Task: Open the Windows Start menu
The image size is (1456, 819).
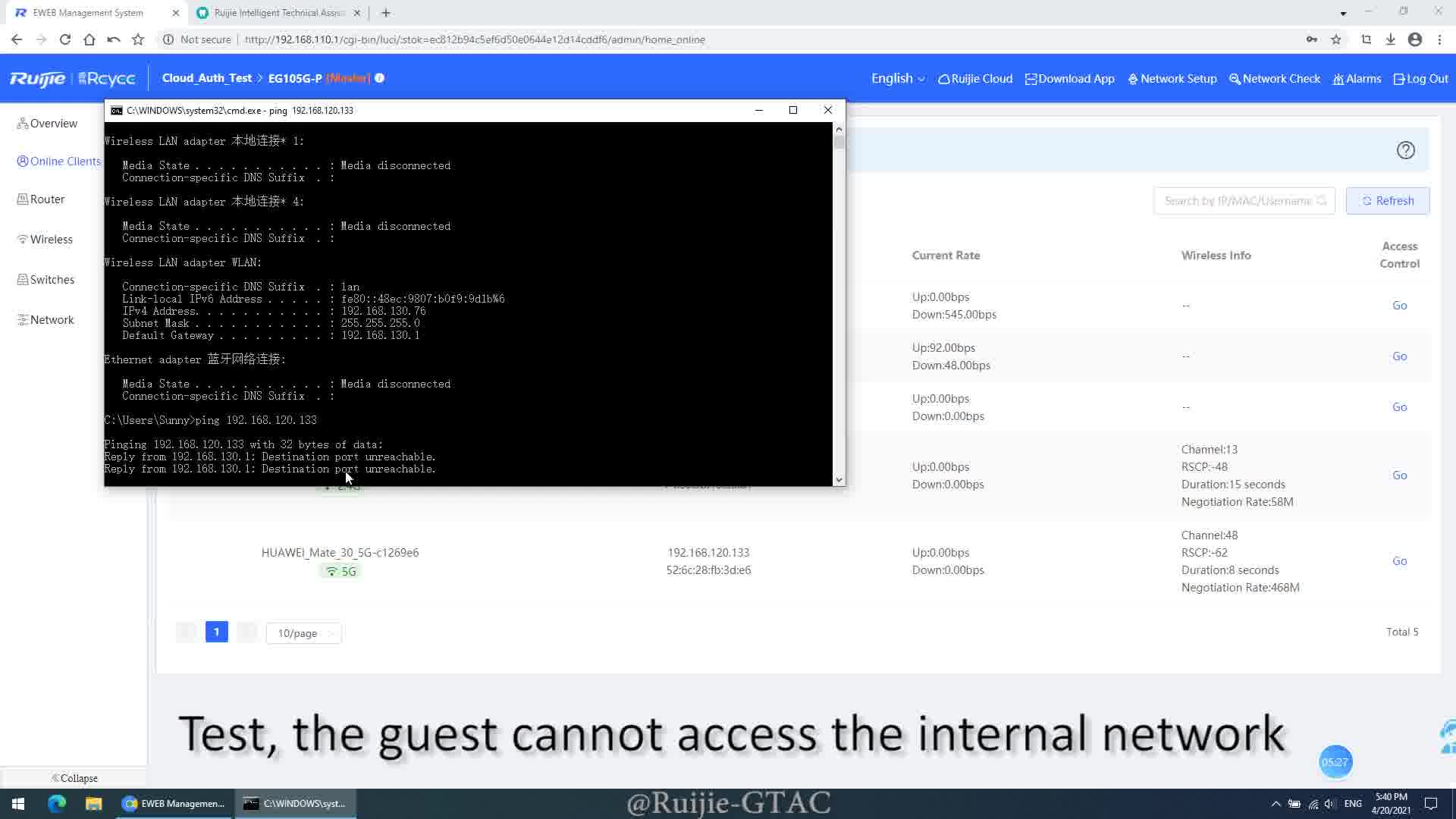Action: tap(18, 804)
